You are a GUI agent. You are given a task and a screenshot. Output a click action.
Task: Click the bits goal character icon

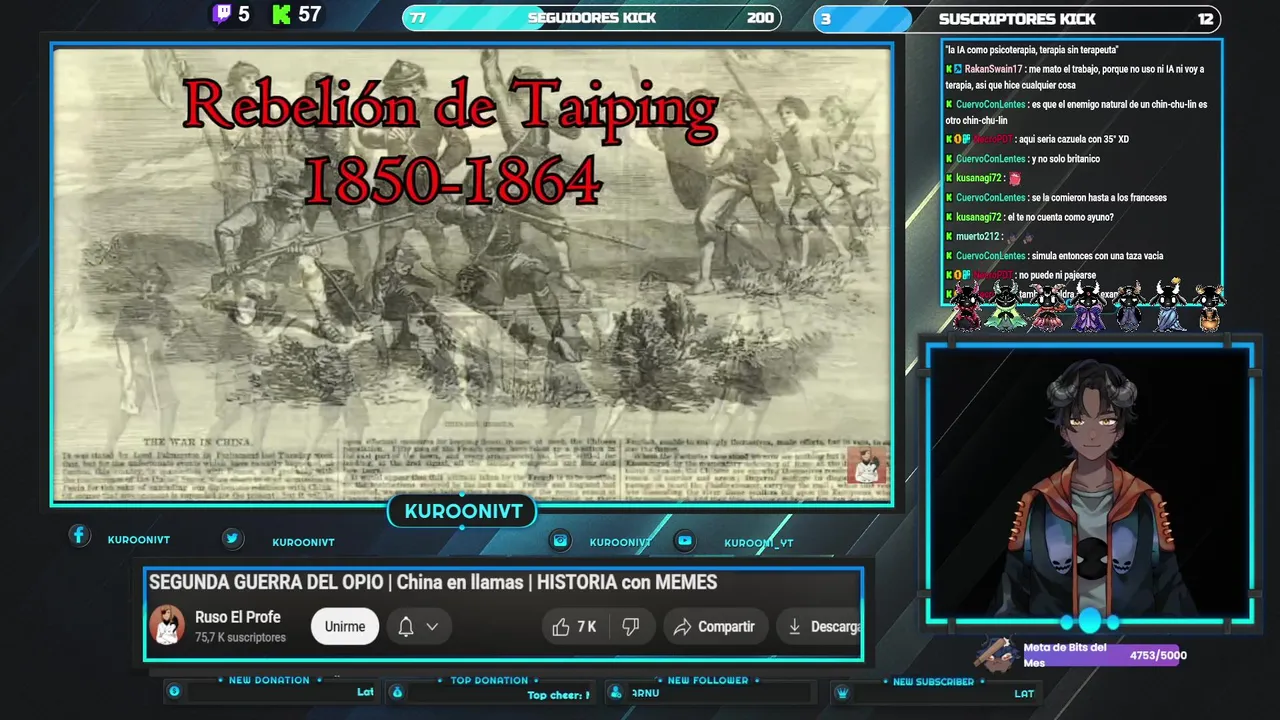[x=997, y=655]
